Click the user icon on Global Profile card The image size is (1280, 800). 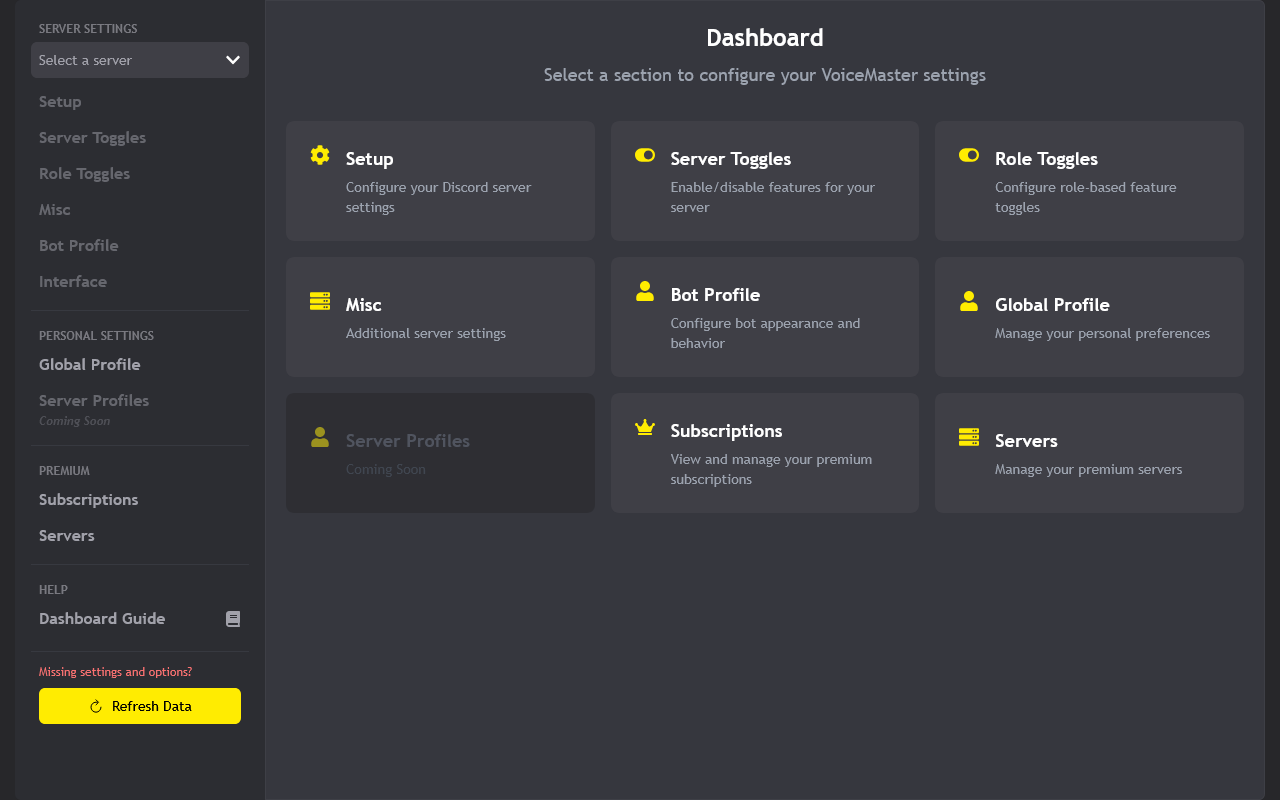point(967,300)
